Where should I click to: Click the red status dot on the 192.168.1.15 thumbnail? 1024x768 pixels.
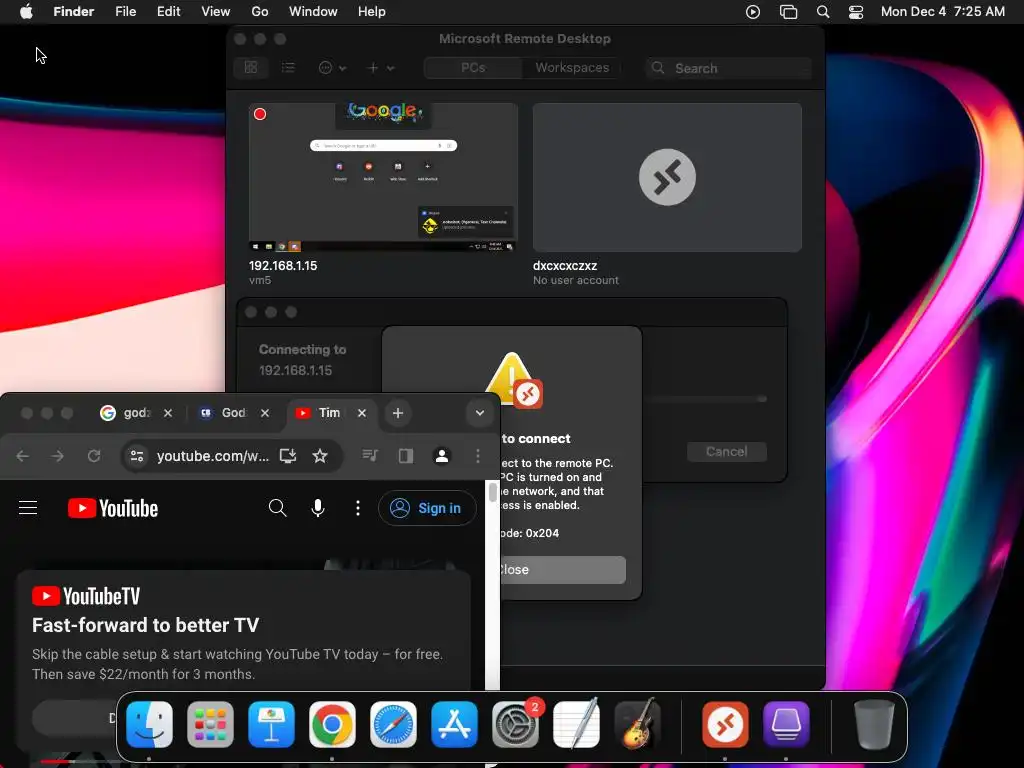click(260, 114)
